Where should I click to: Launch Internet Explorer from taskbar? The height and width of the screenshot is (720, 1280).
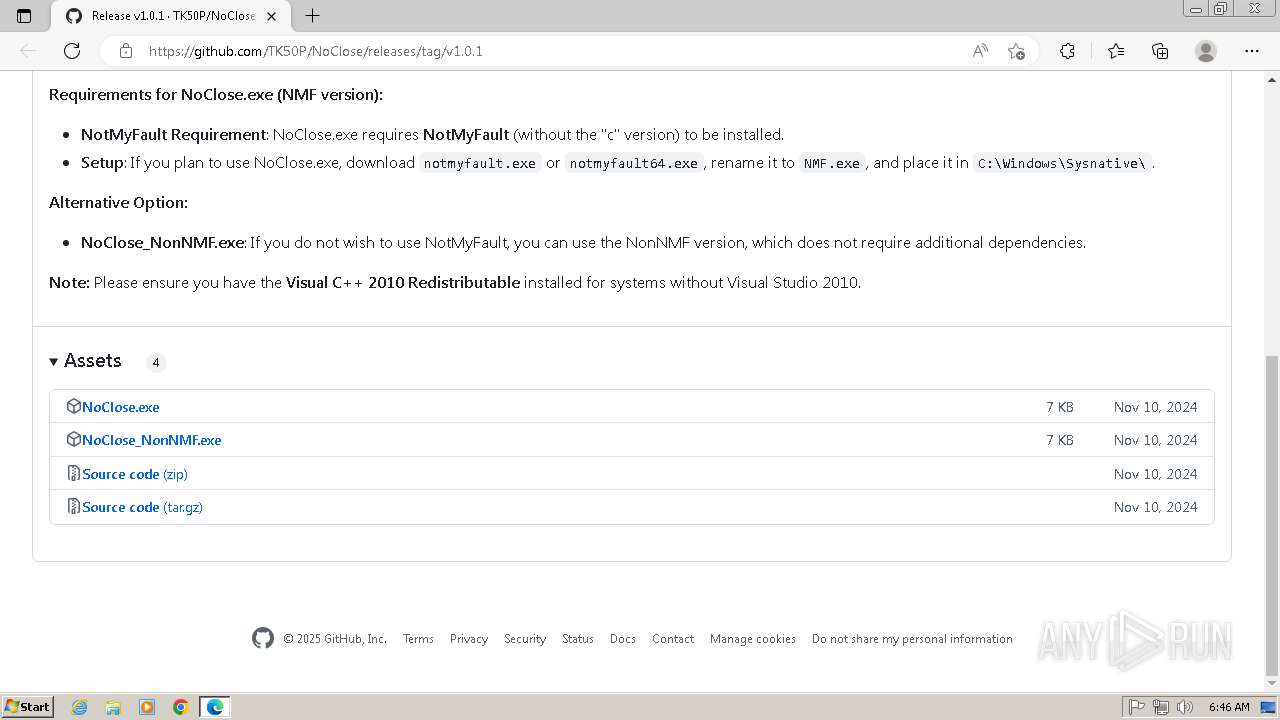coord(80,707)
